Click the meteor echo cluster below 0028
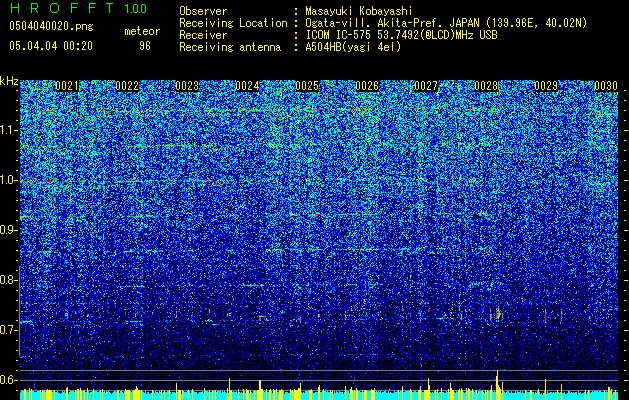 (497, 315)
